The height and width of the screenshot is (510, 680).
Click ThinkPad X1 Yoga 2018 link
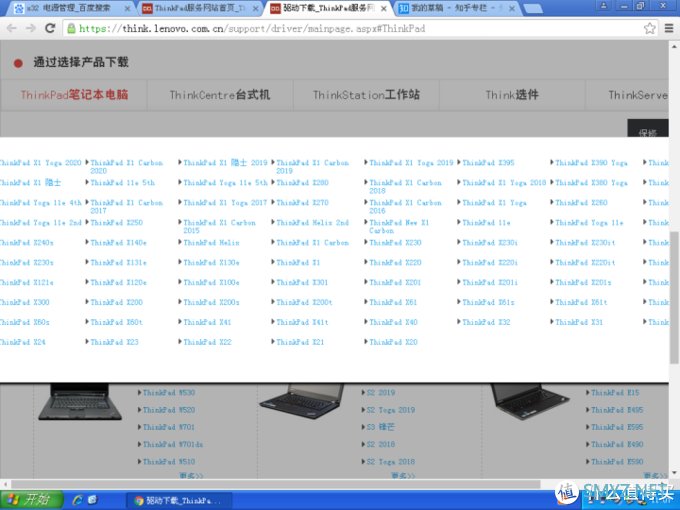tap(504, 183)
